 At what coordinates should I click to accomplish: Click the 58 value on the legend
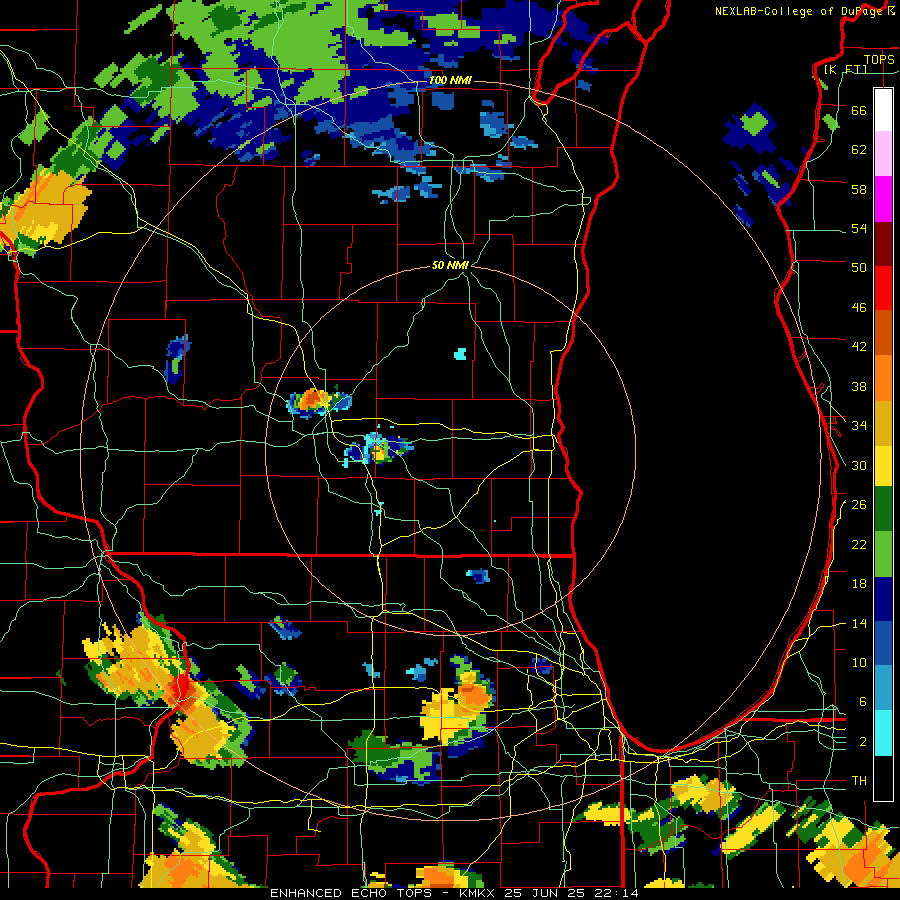[x=859, y=189]
